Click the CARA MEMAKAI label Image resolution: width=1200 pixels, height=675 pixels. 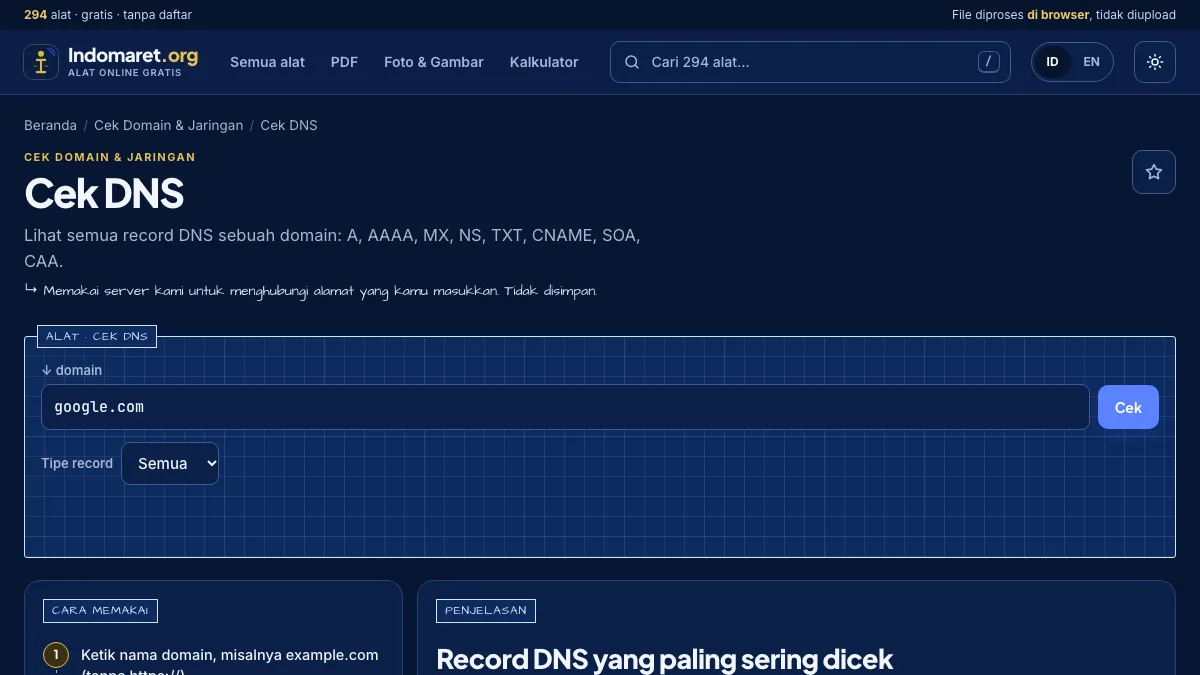(100, 610)
